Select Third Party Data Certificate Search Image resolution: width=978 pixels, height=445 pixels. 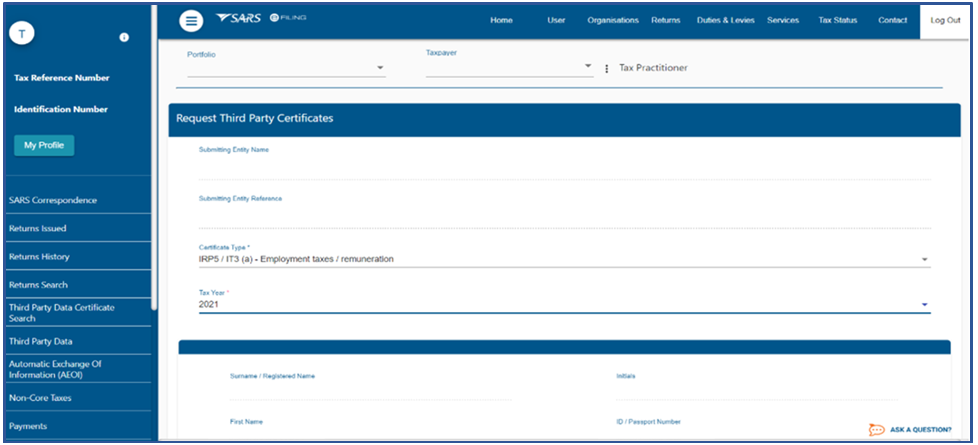[x=61, y=313]
